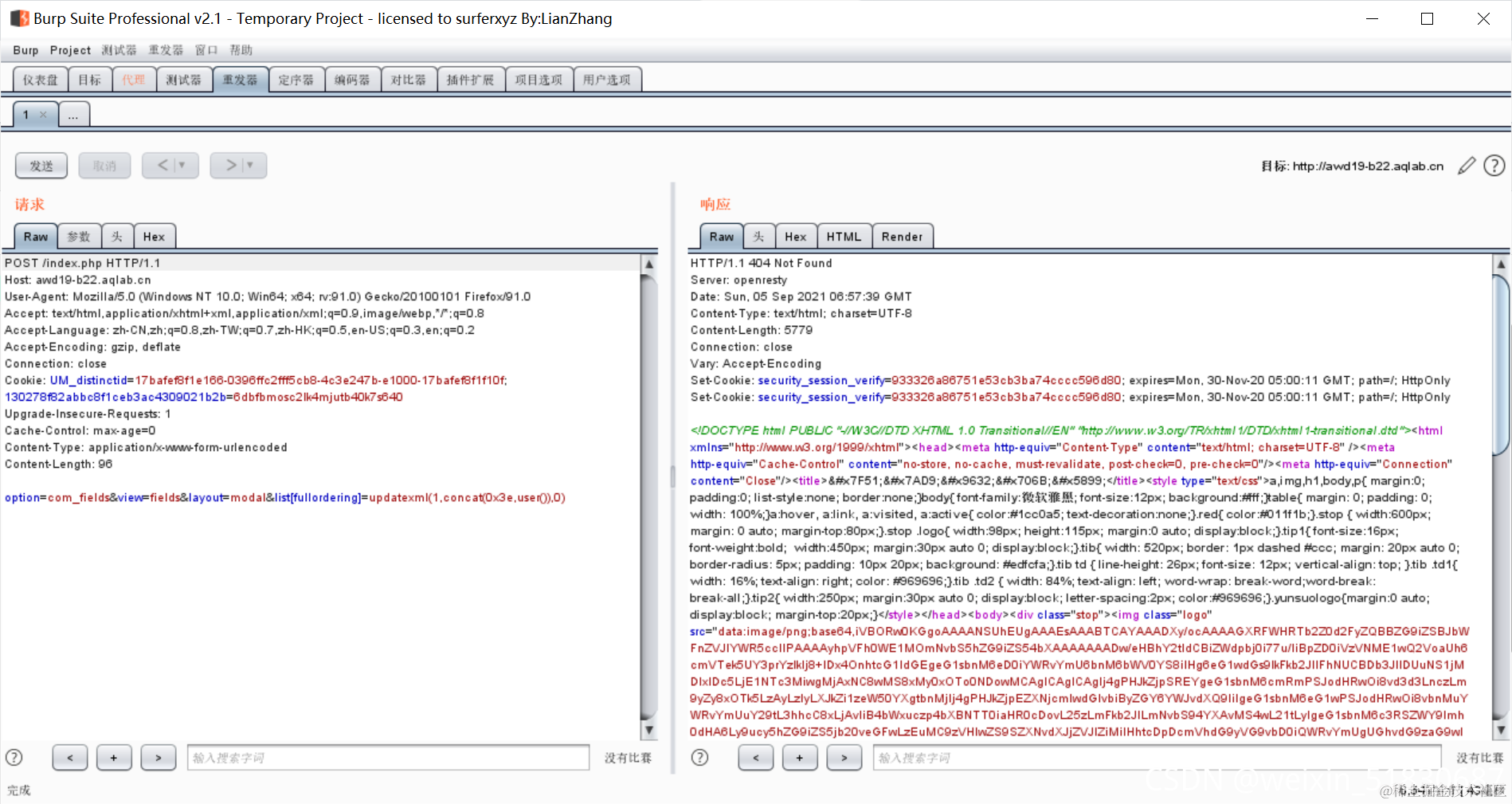Find next match in response search
The height and width of the screenshot is (804, 1512).
[844, 758]
